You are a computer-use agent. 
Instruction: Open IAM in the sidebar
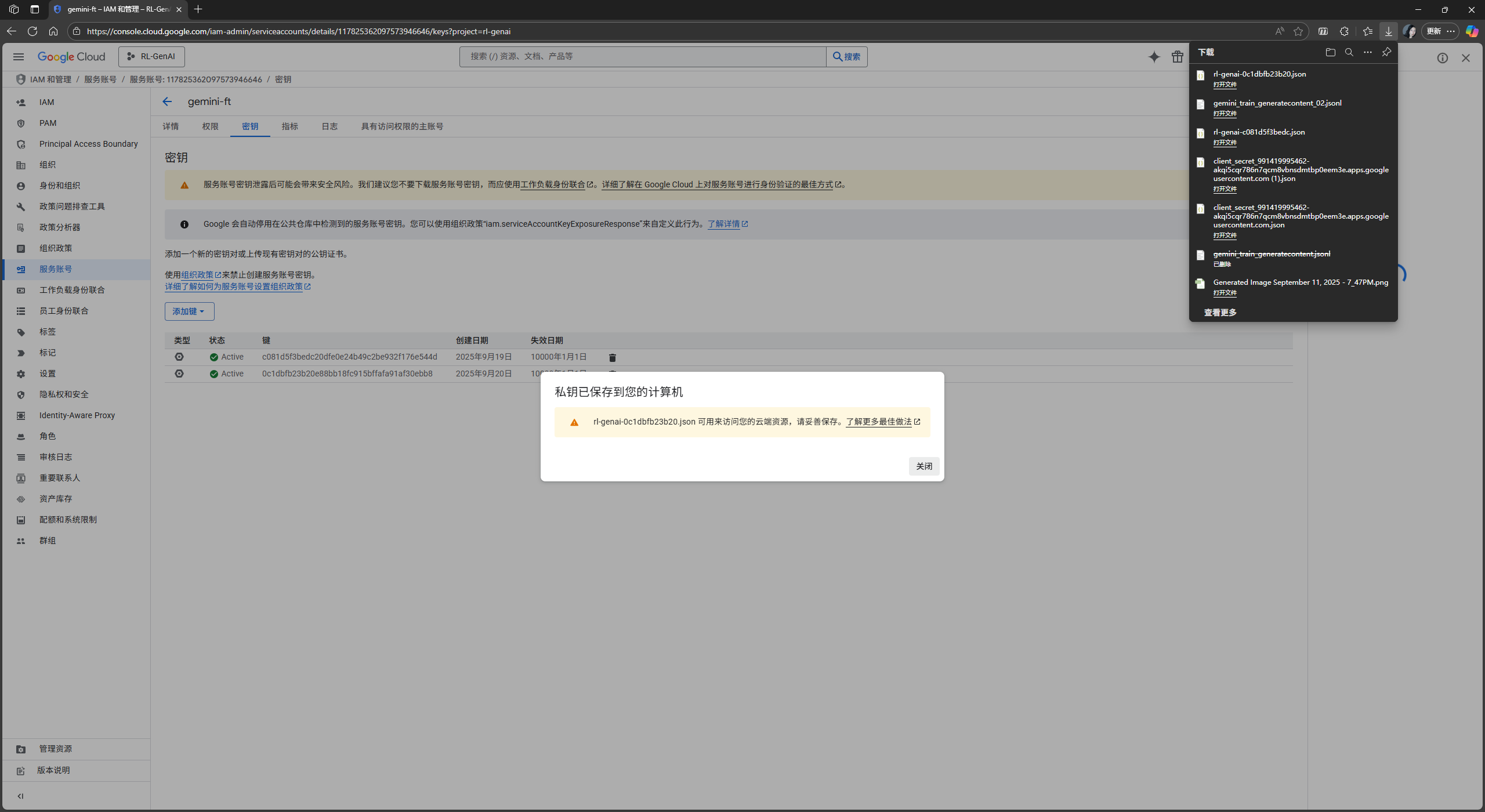tap(76, 102)
